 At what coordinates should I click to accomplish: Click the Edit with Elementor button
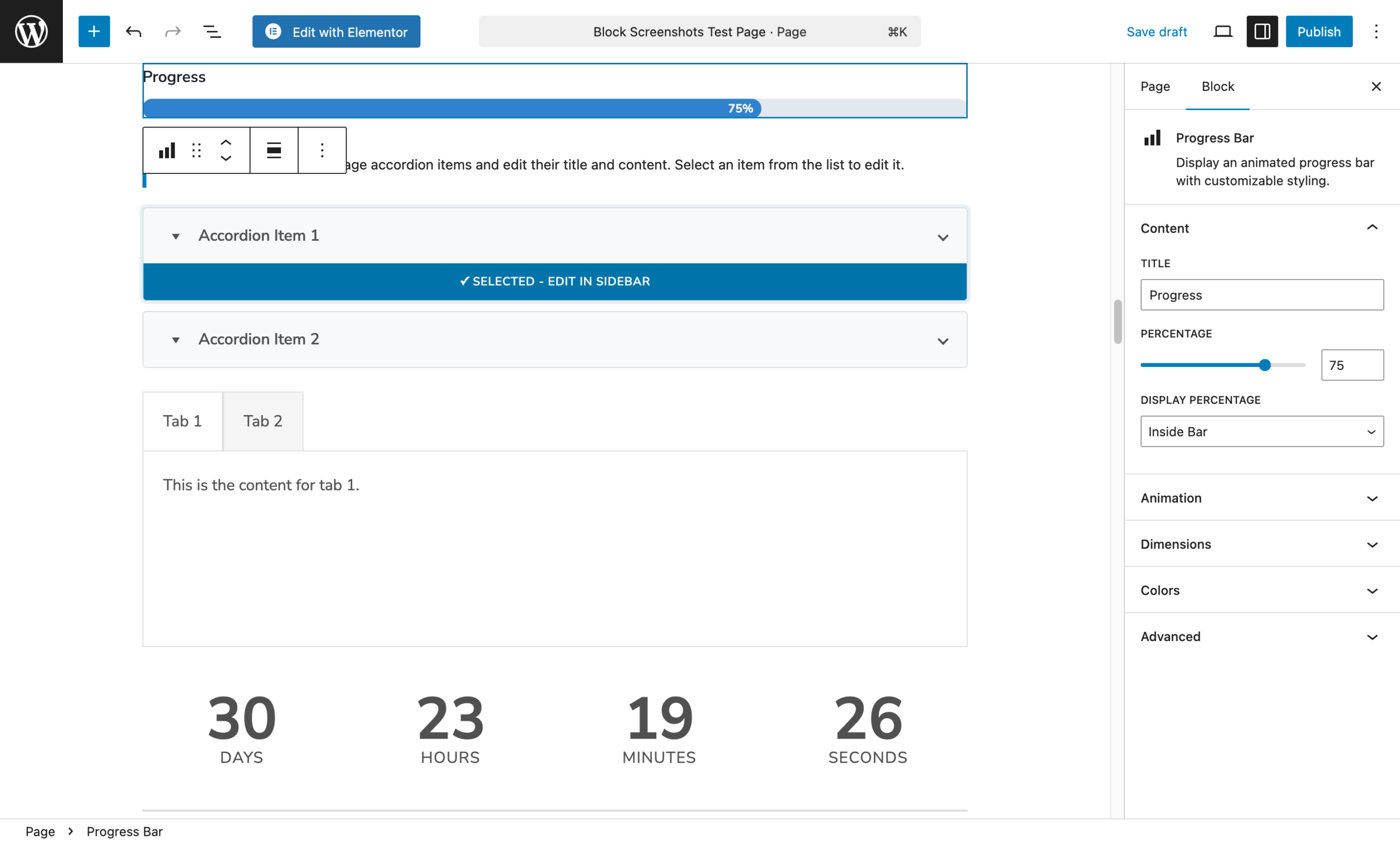click(x=336, y=31)
